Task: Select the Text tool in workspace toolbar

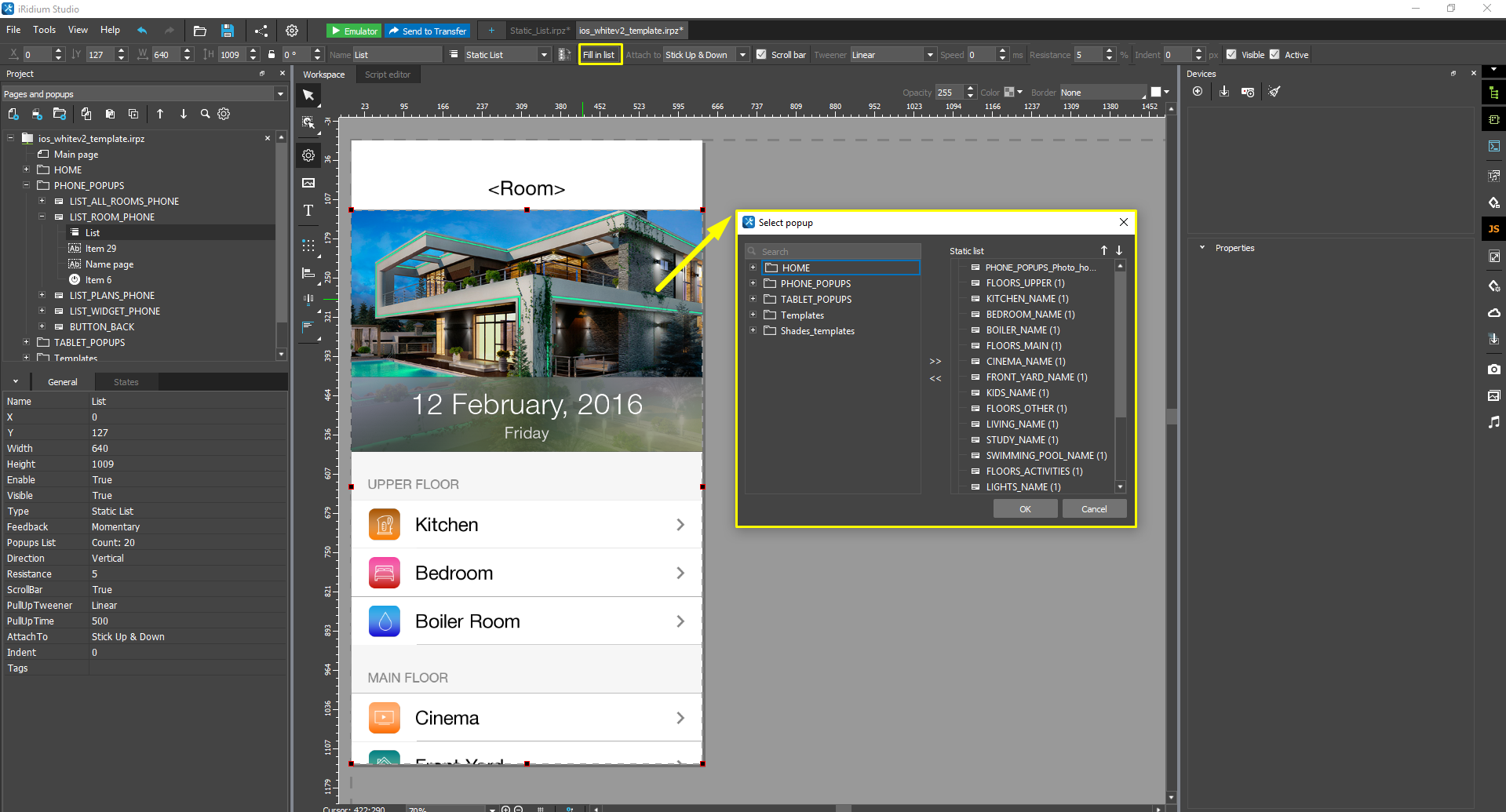Action: [x=308, y=210]
